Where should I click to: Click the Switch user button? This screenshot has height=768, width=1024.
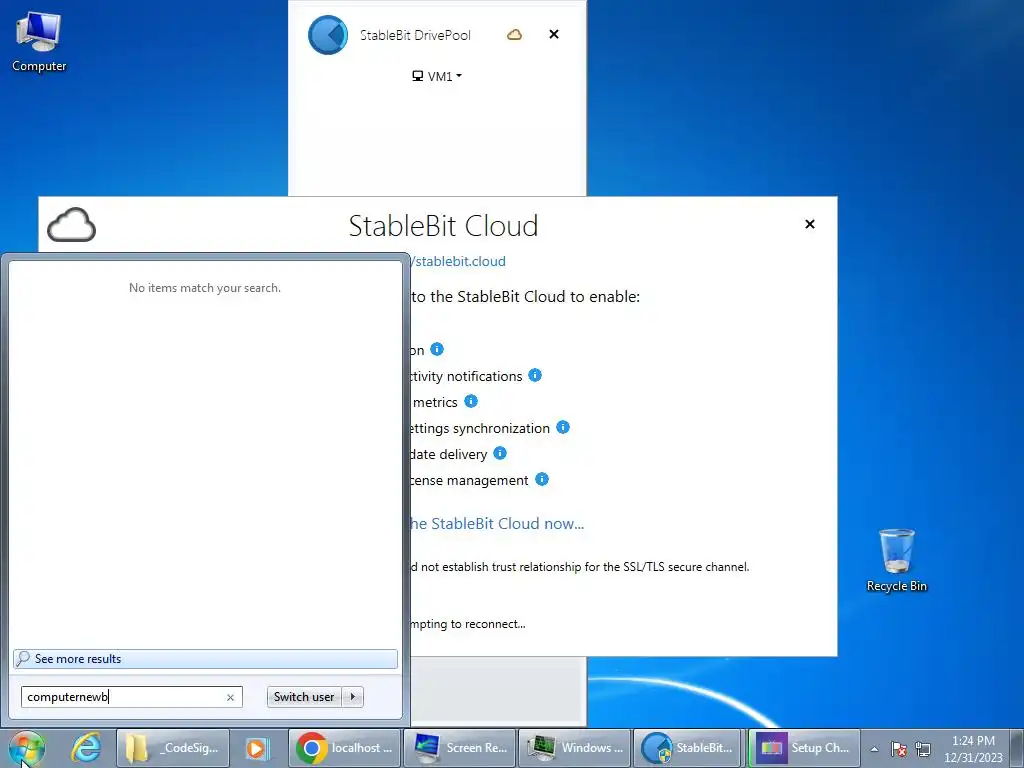(304, 697)
